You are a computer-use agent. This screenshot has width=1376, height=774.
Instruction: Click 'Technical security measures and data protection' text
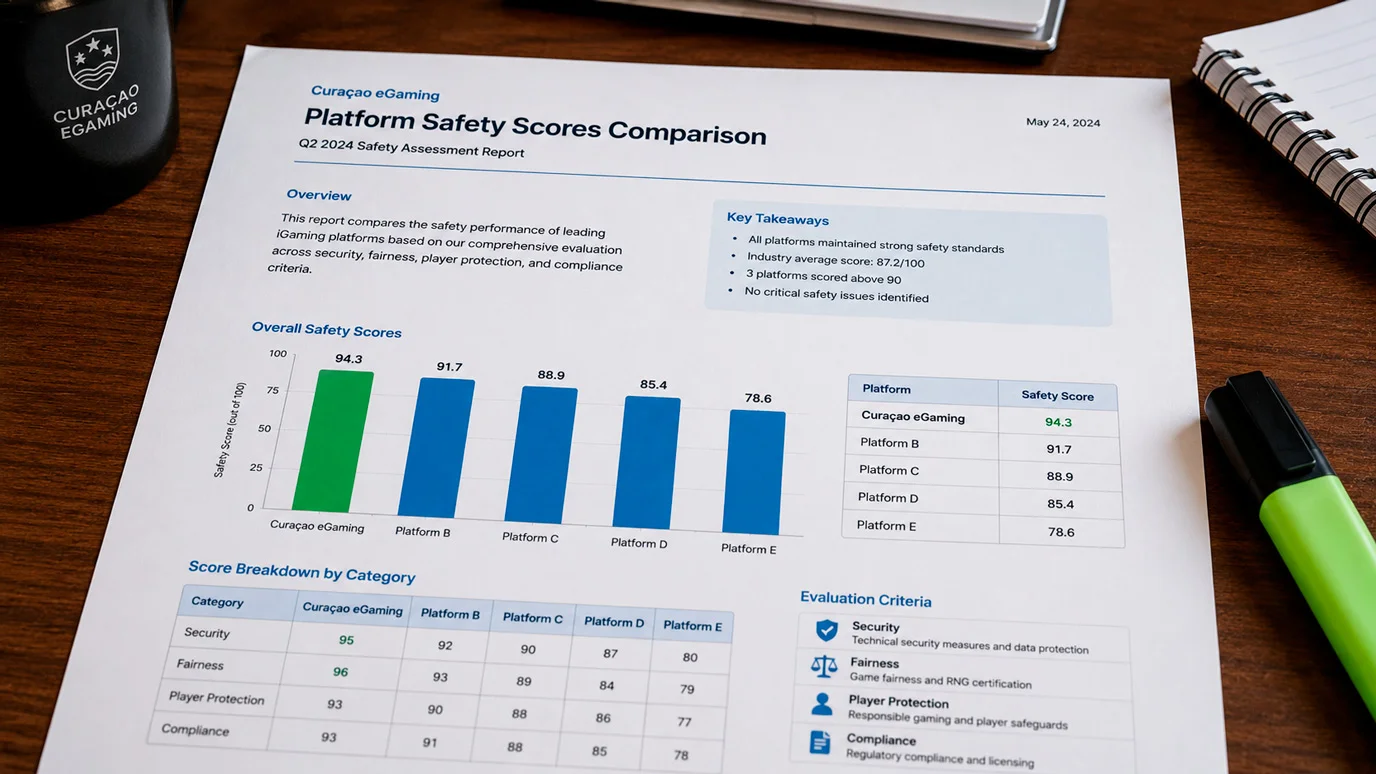(x=970, y=645)
